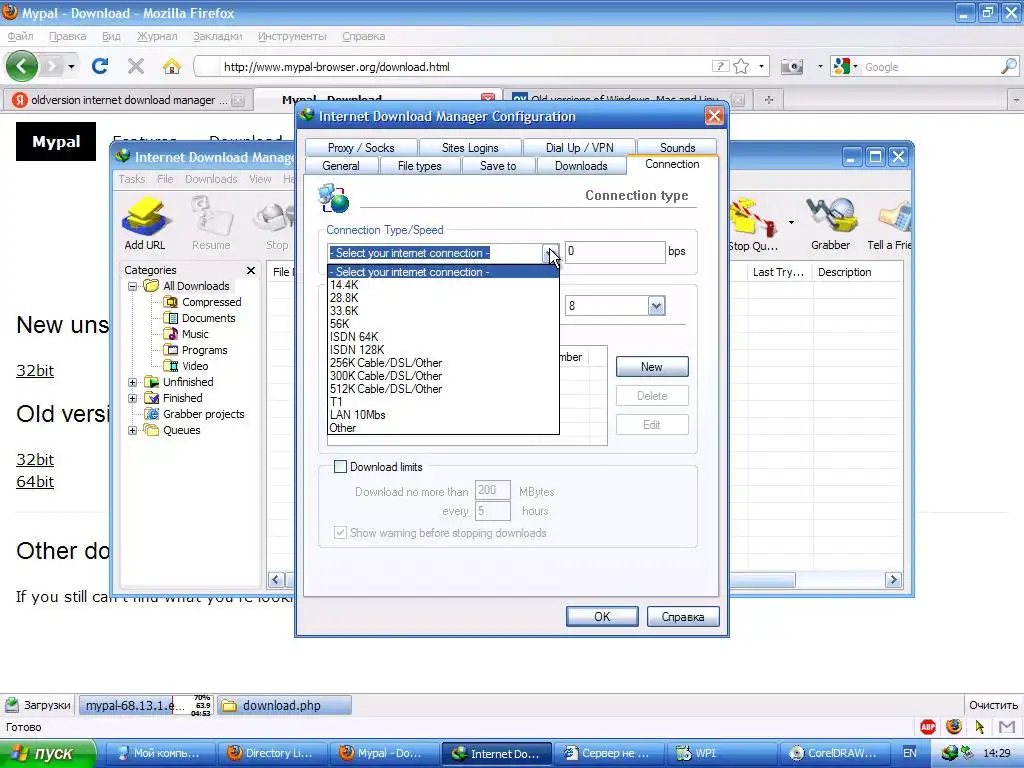Choose Other in connection list

443,428
